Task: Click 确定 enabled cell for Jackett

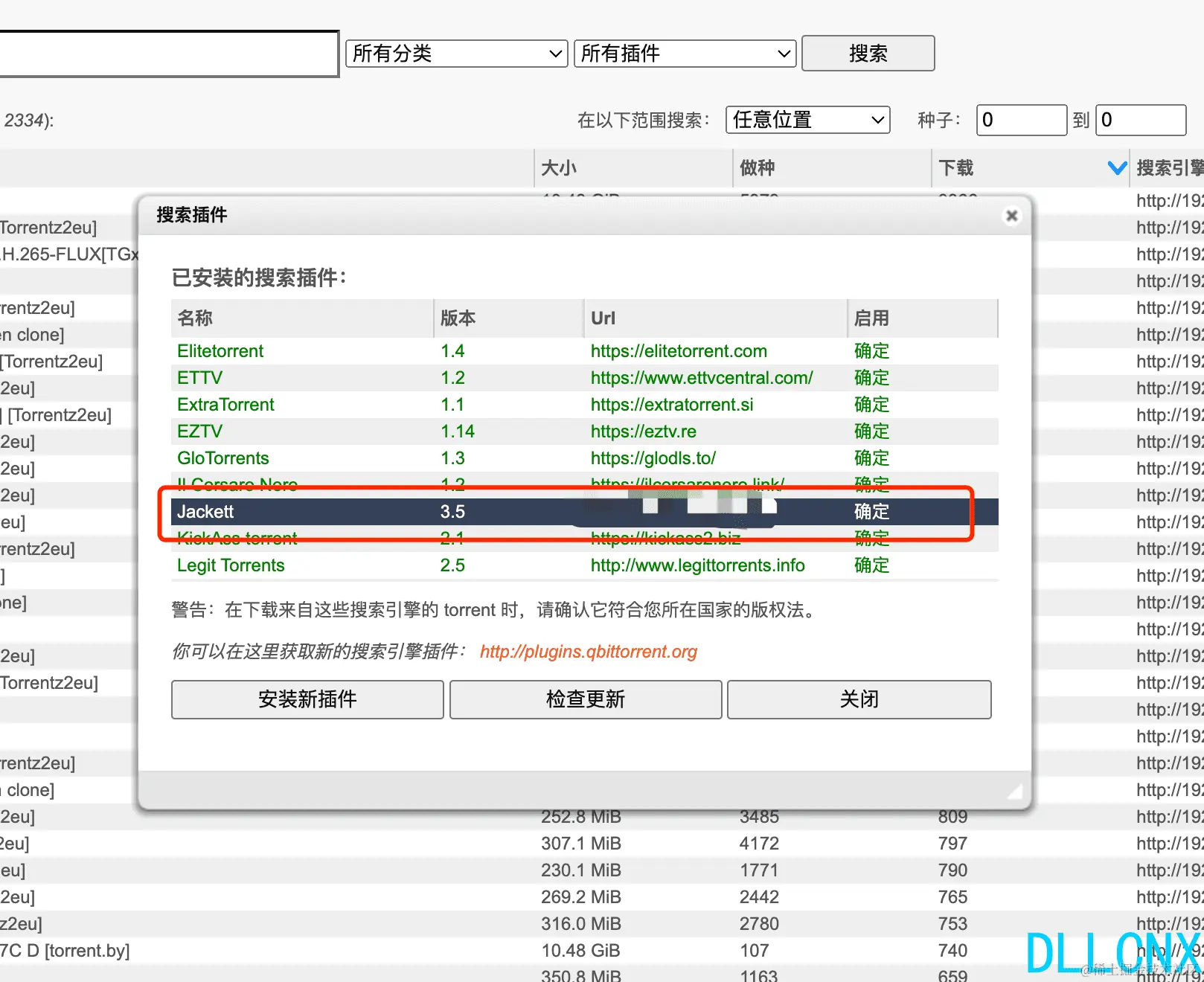Action: [871, 512]
